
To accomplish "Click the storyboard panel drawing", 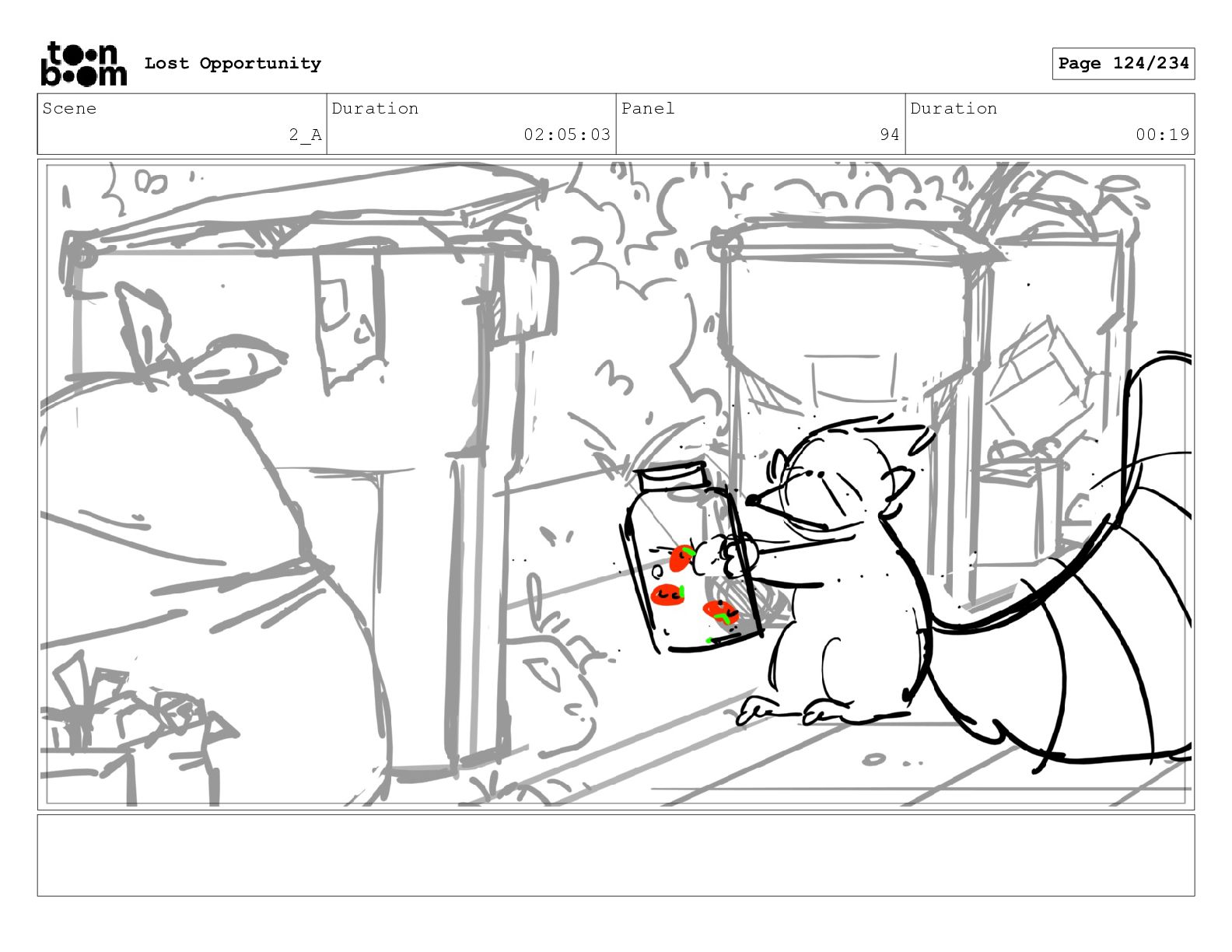I will pyautogui.click(x=616, y=485).
